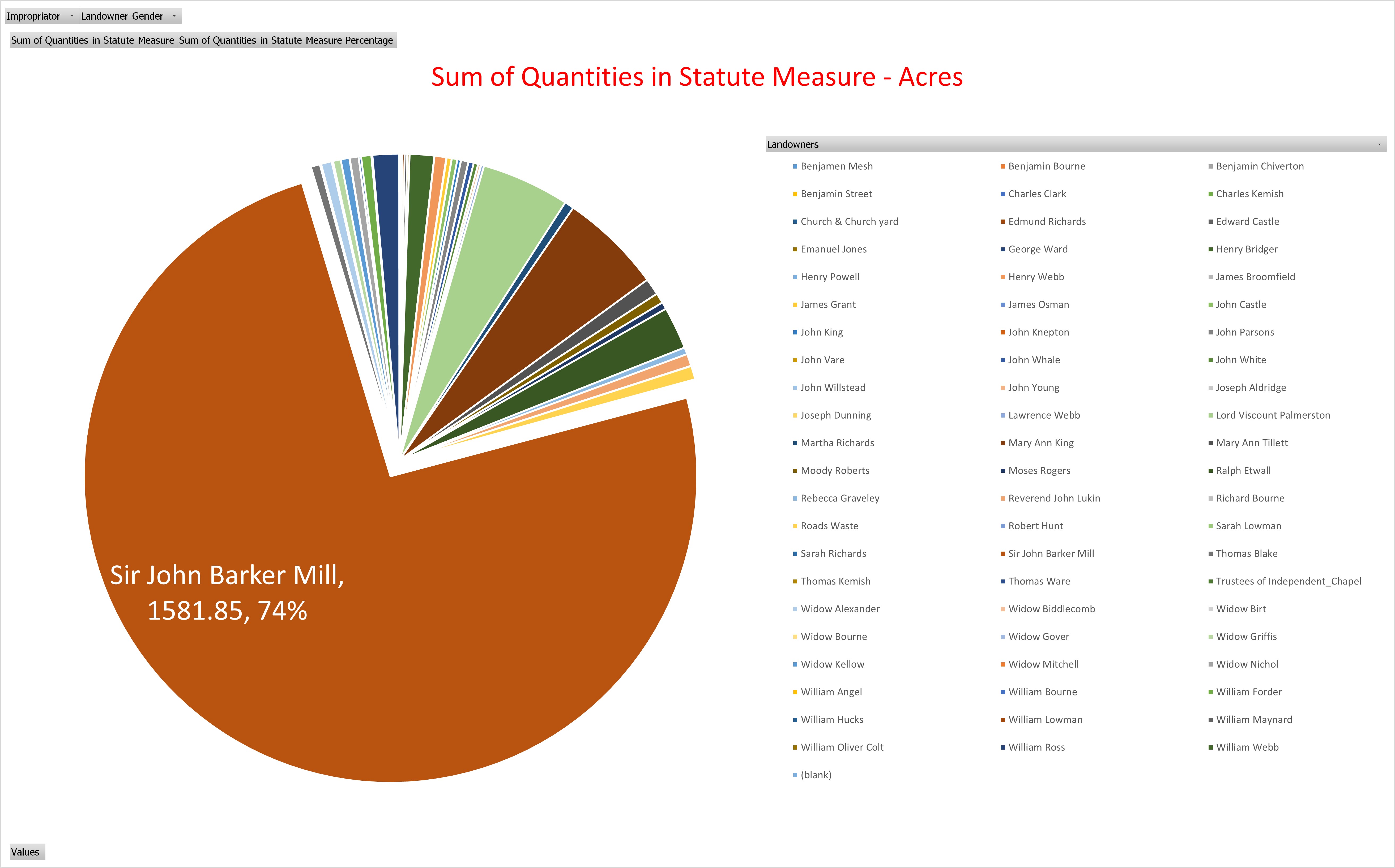Screen dimensions: 1395x868
Task: Click the Church & Church yard legend marker
Action: coord(794,221)
